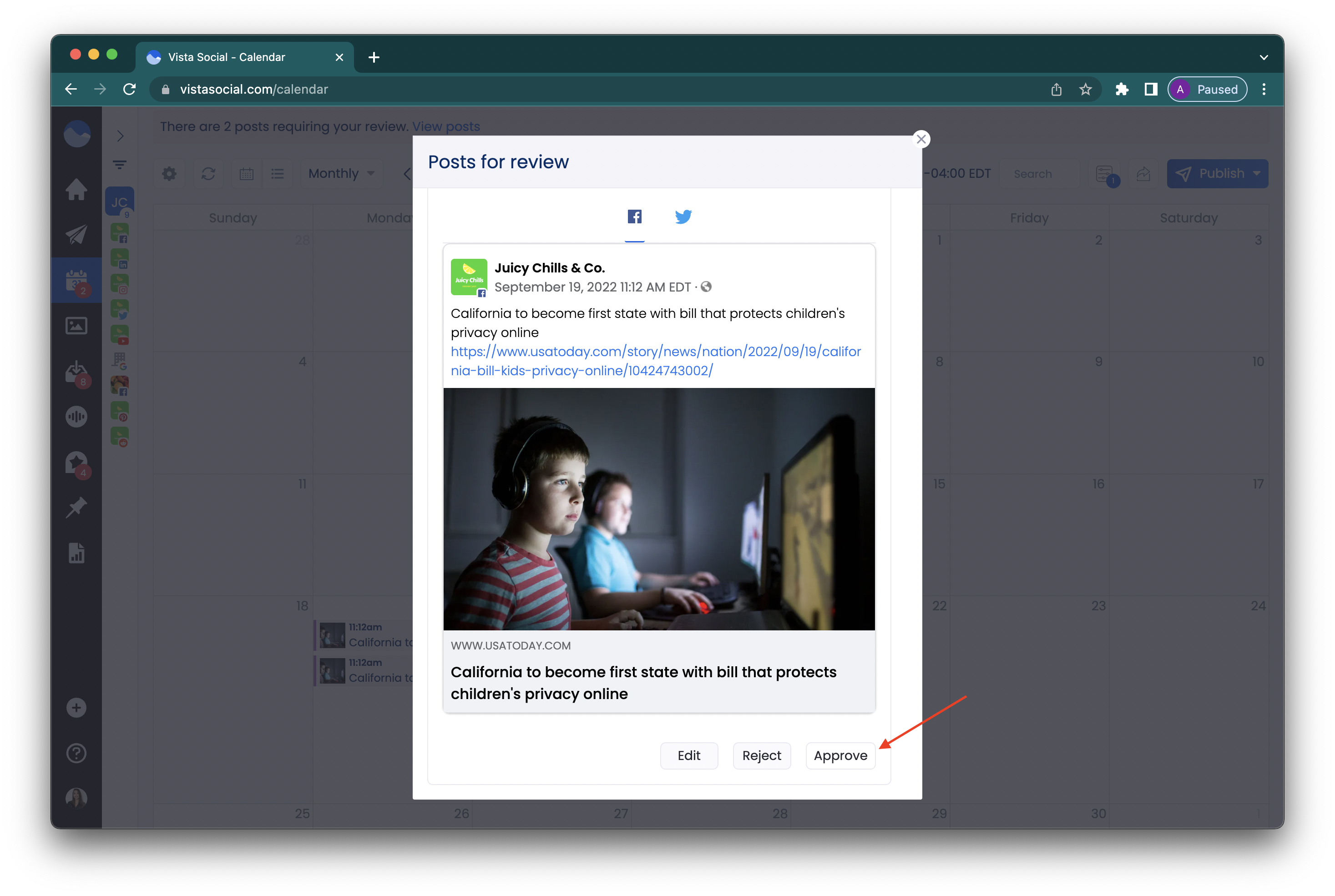
Task: Select the Google Business profile icon
Action: (x=120, y=360)
